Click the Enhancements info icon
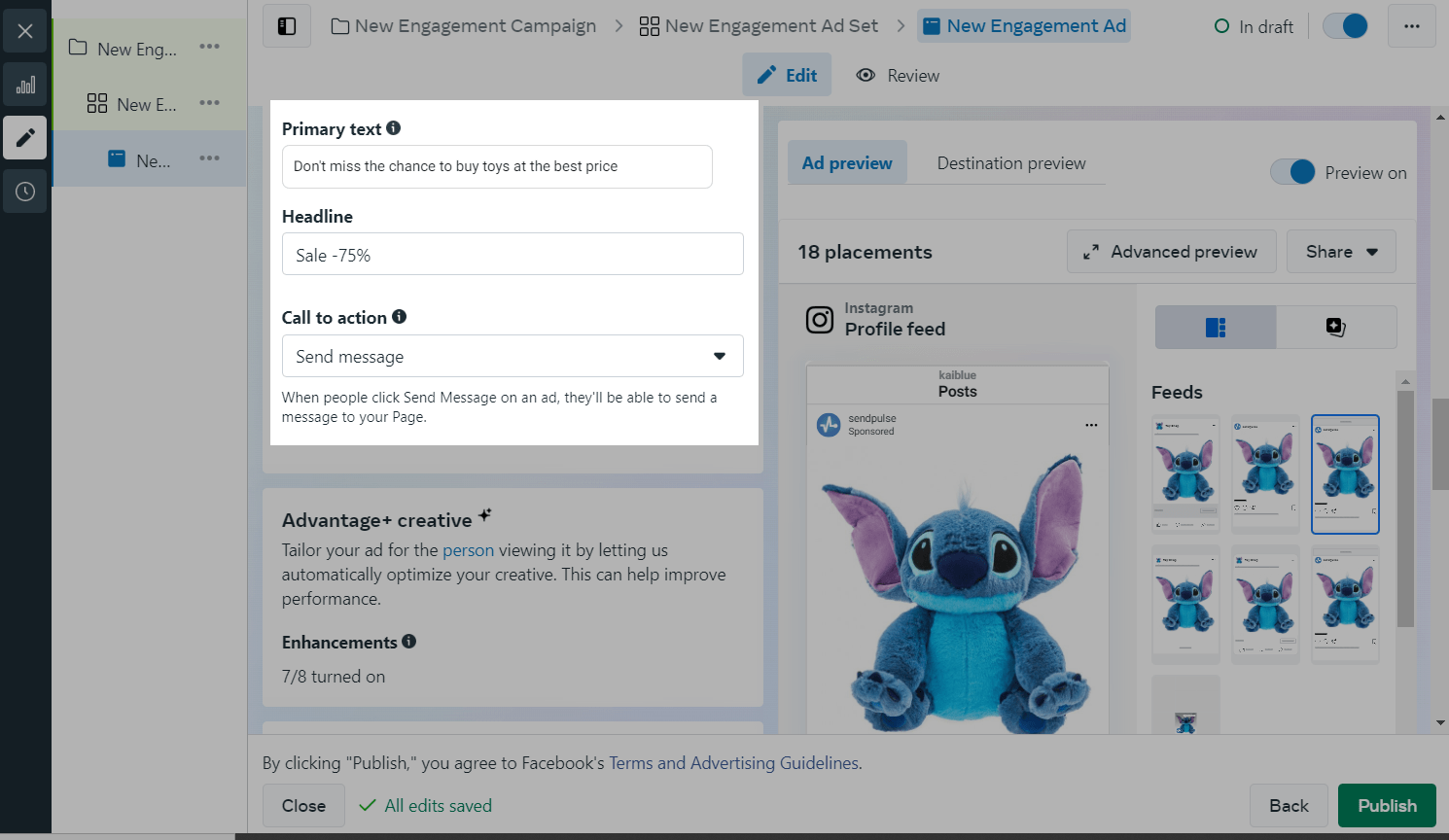The width and height of the screenshot is (1449, 840). pos(408,642)
